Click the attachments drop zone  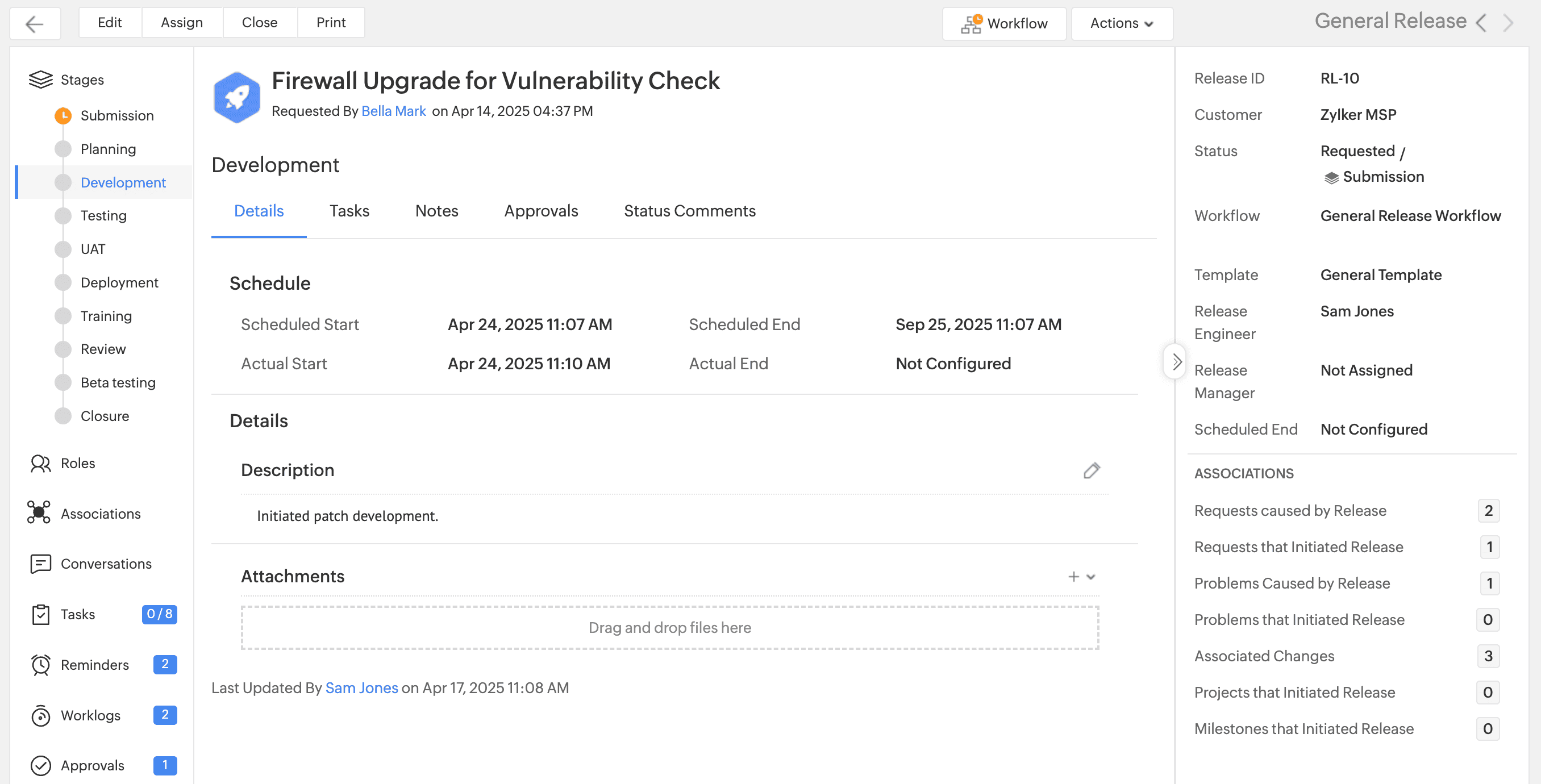click(x=669, y=627)
